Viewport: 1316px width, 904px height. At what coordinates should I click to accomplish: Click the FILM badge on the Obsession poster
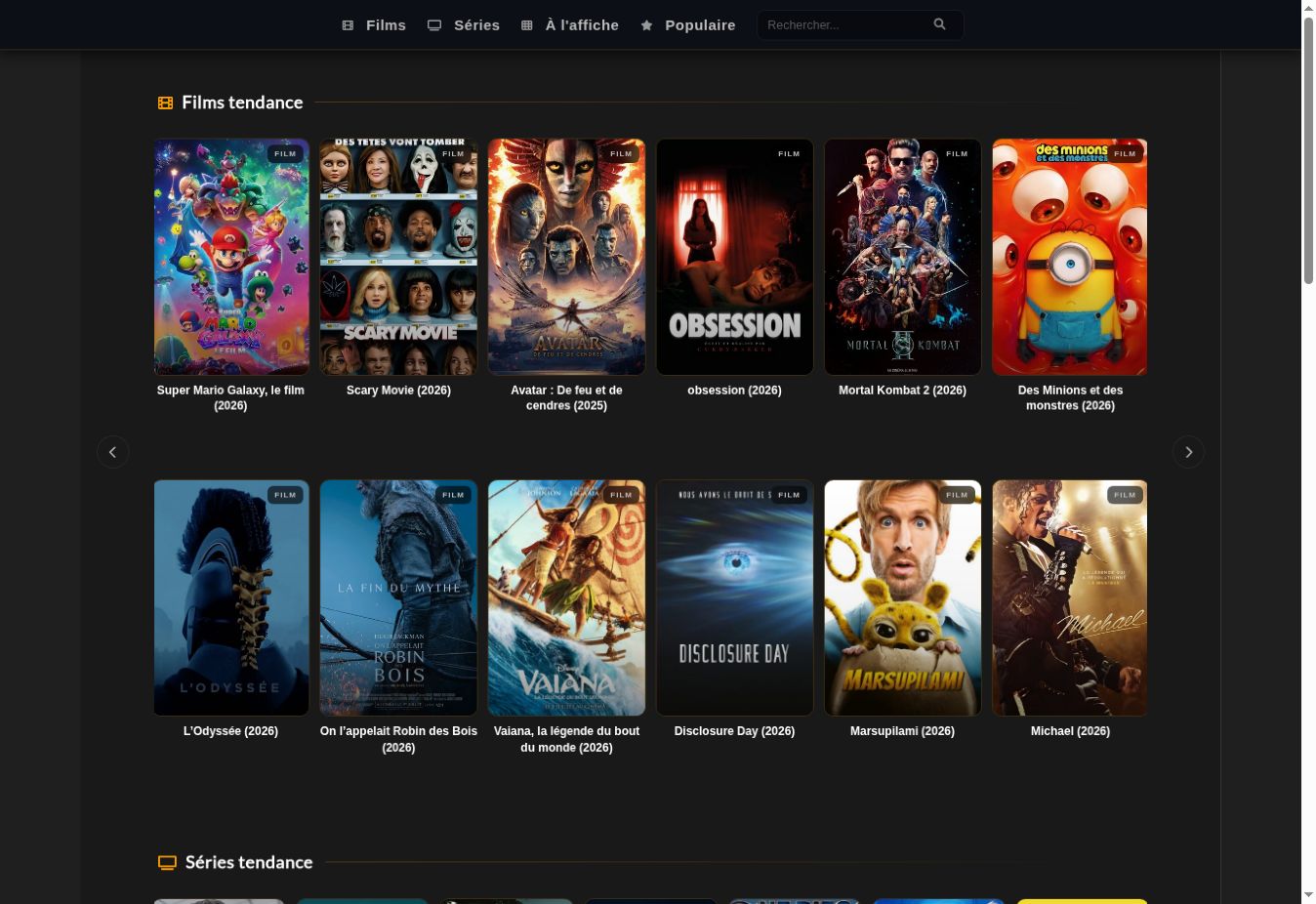pos(789,153)
